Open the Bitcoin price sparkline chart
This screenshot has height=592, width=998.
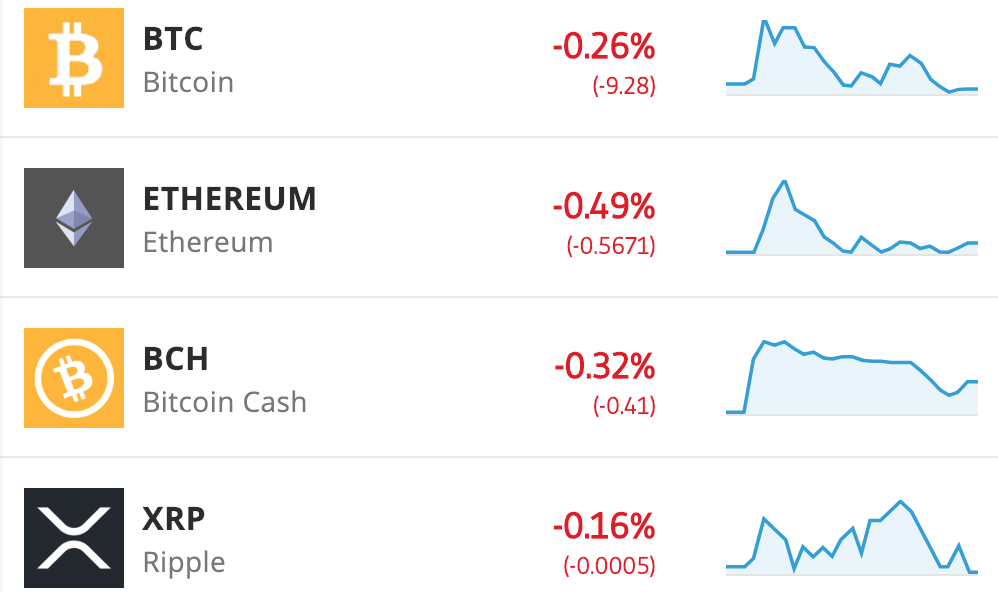pos(852,58)
